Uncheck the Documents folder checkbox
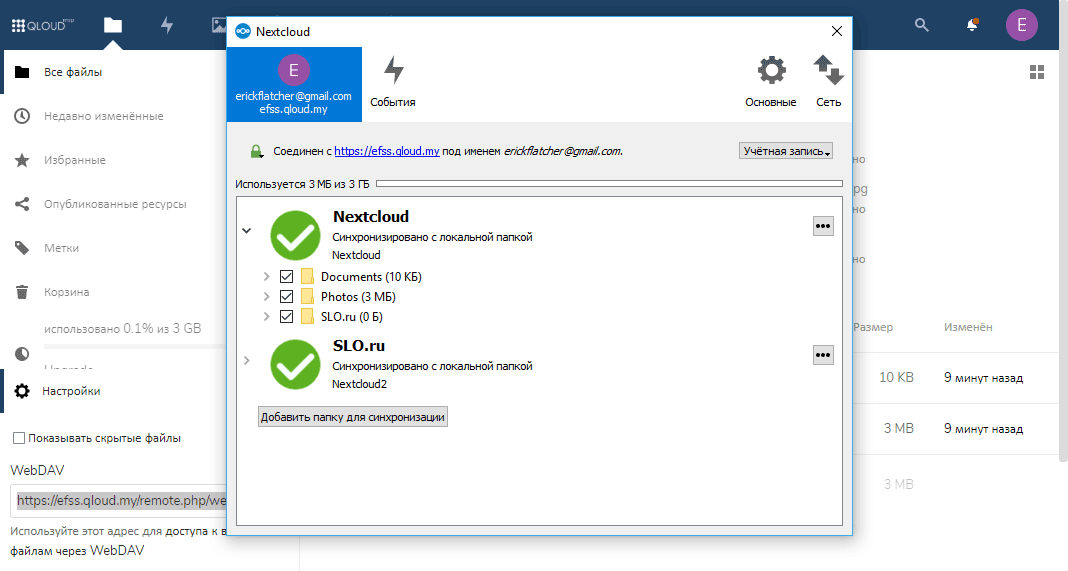This screenshot has height=571, width=1068. pos(287,277)
